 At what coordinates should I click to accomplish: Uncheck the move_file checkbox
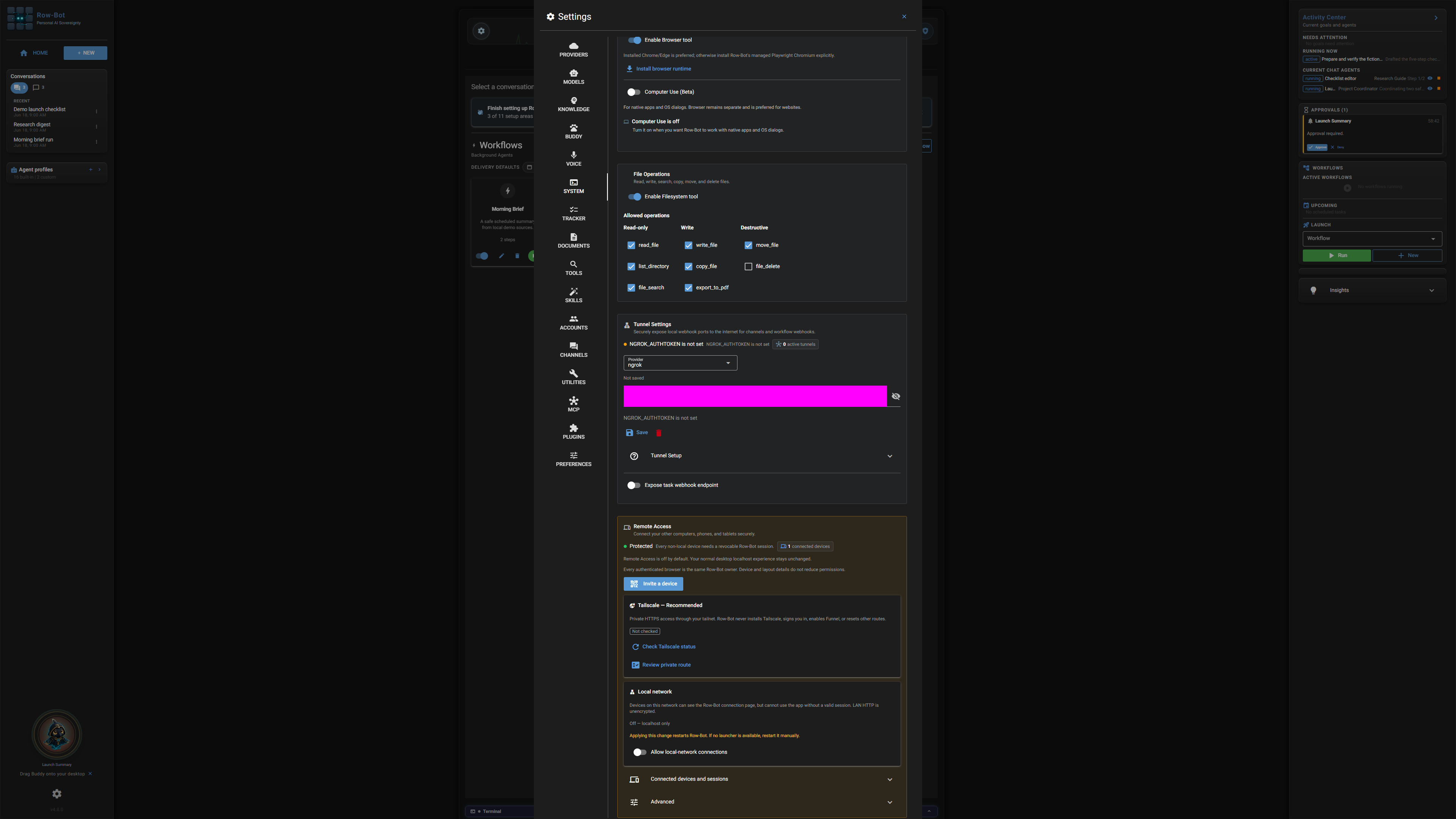pos(748,245)
